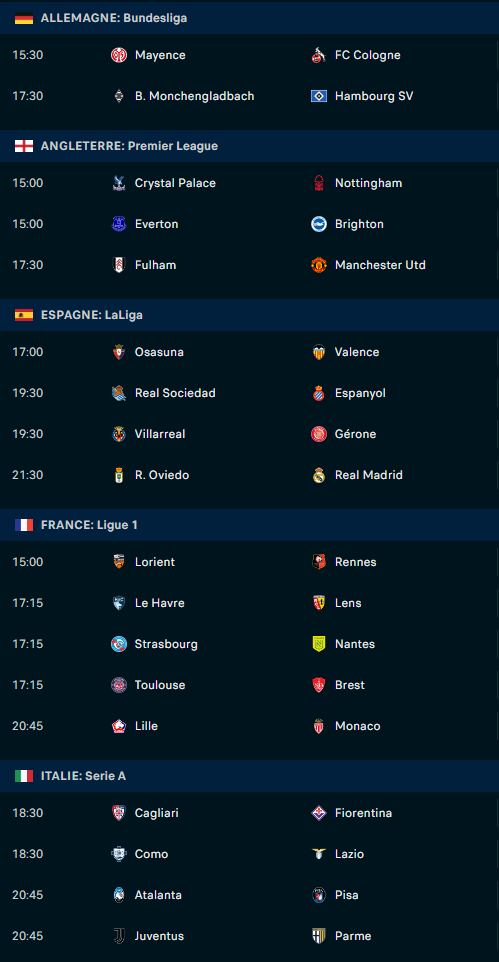
Task: Click the Italian flag icon
Action: 24,776
